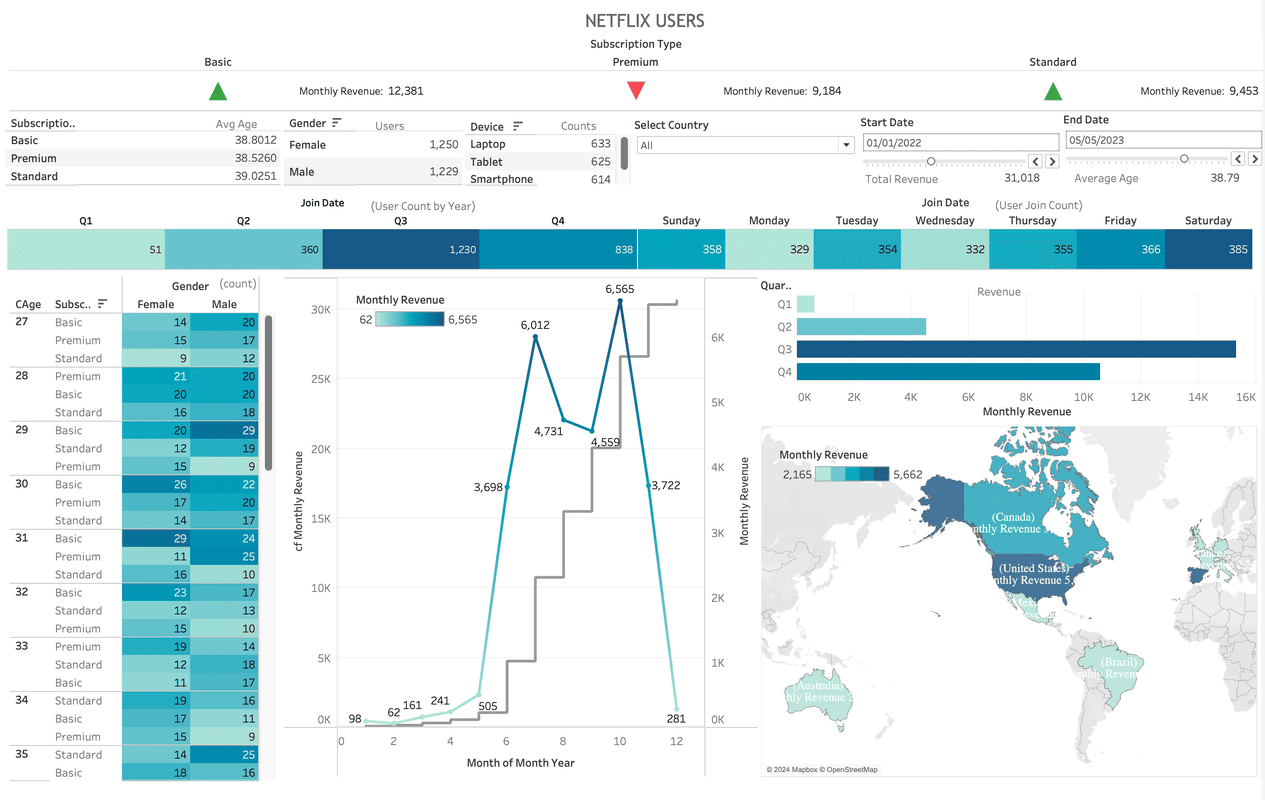The height and width of the screenshot is (800, 1265).
Task: Click the Q1 revenue bar
Action: pyautogui.click(x=806, y=304)
